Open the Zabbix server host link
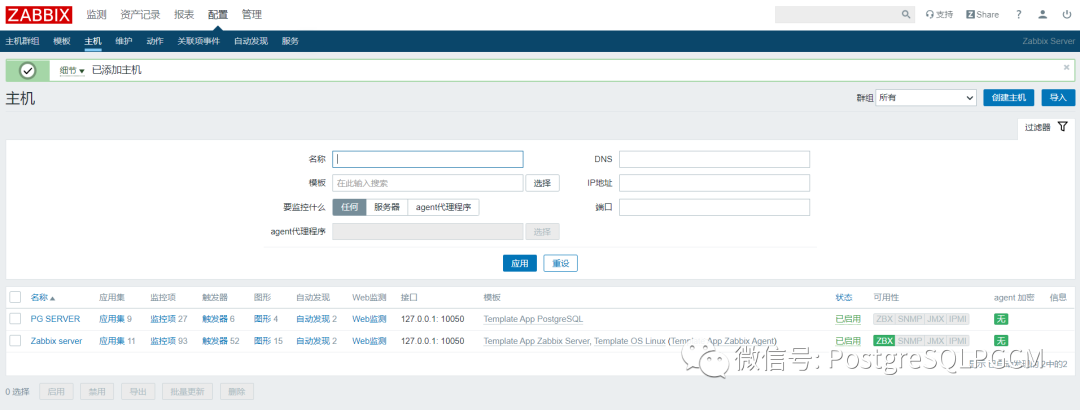The width and height of the screenshot is (1080, 410). coord(56,340)
